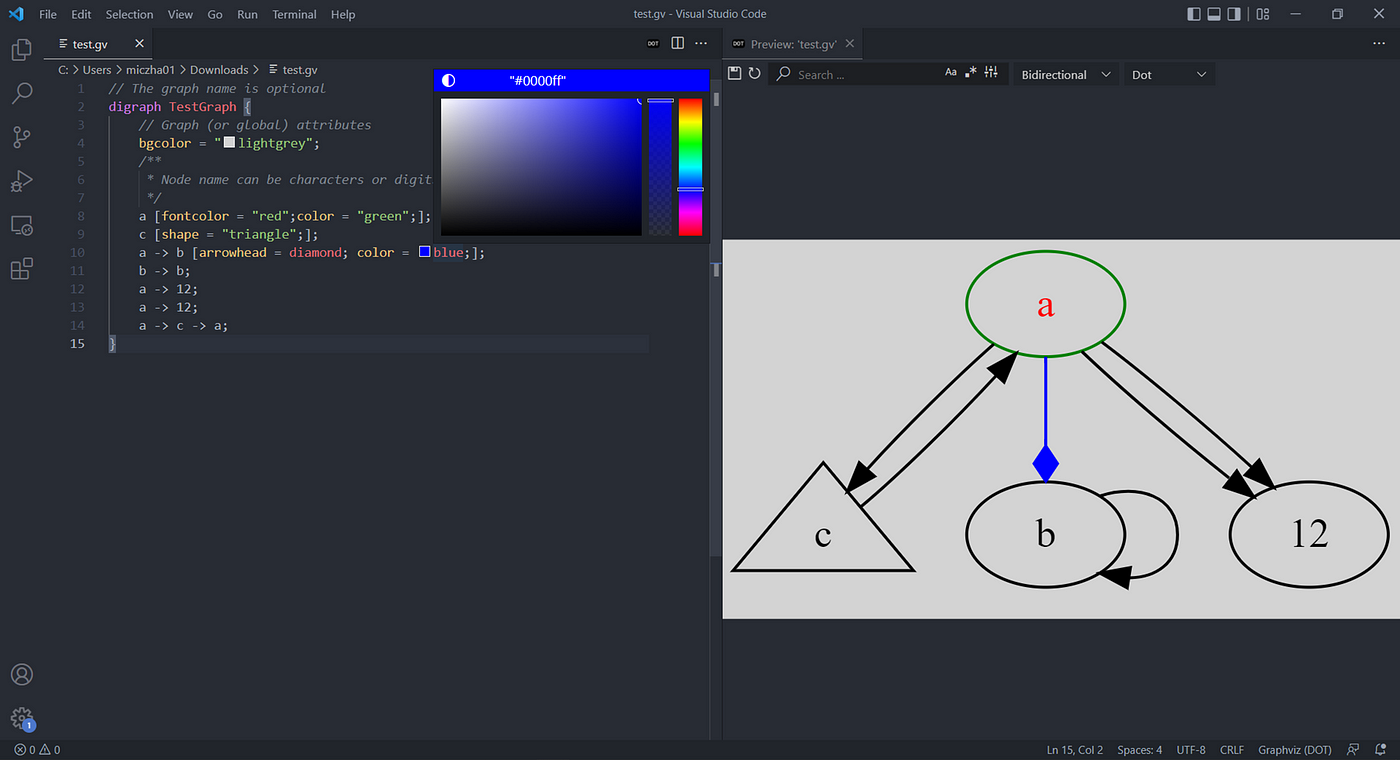Customize layout icon in title bar
This screenshot has width=1400, height=760.
tap(1263, 14)
